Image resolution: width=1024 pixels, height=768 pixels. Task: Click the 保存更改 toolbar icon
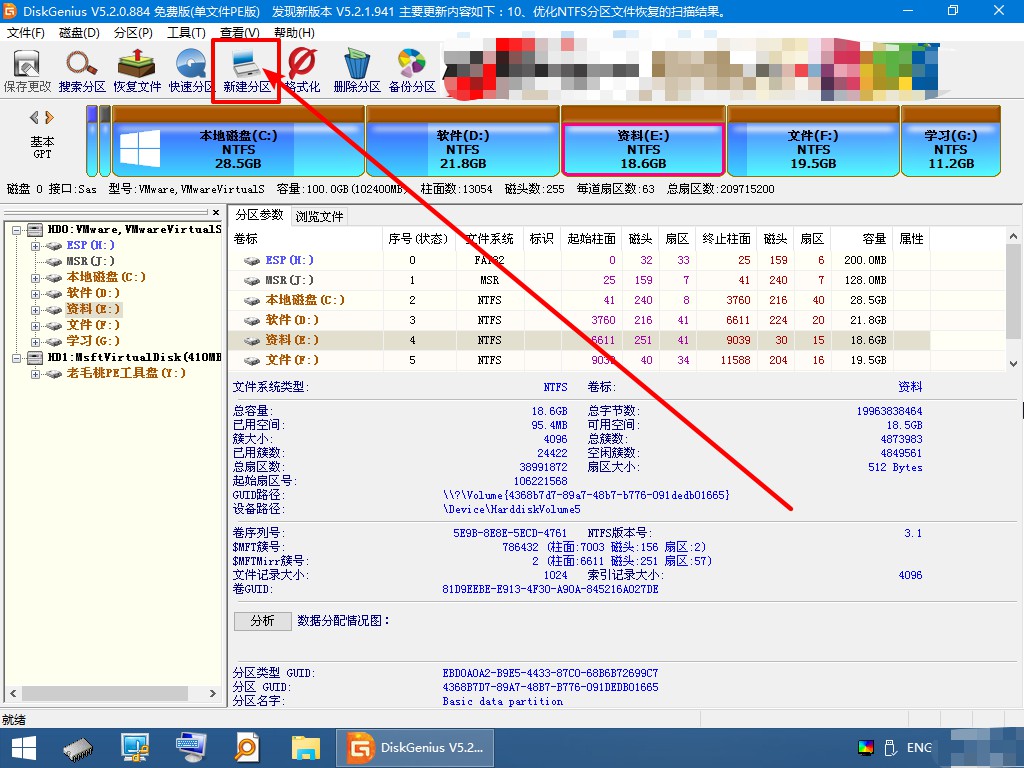pos(27,71)
